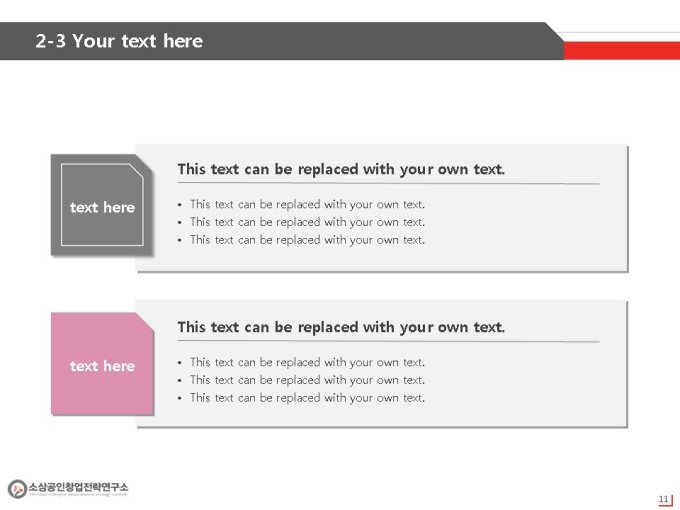Select the divider line under the gray section heading
This screenshot has width=680, height=510.
click(389, 183)
